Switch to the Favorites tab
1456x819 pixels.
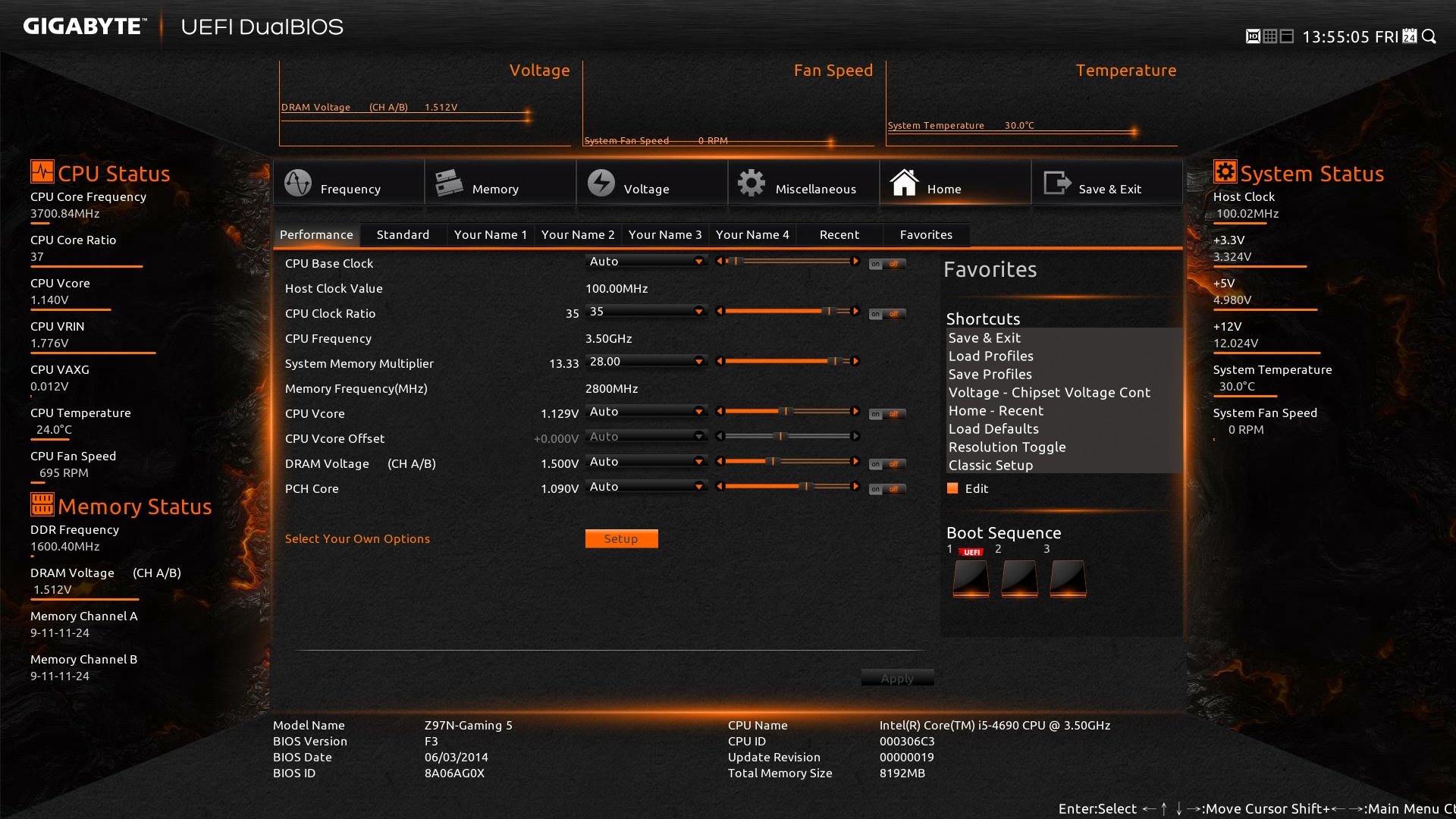[x=927, y=234]
